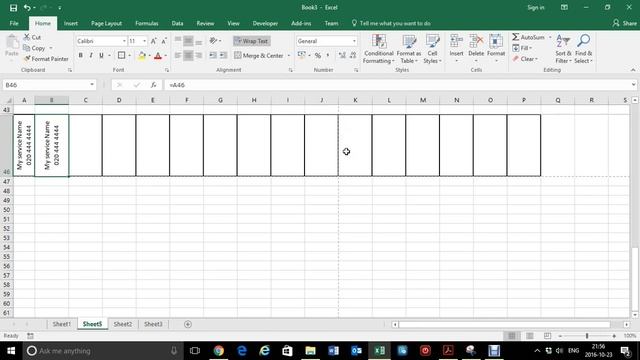Viewport: 640px width, 360px height.
Task: Toggle Wrap Text for the cell
Action: pyautogui.click(x=252, y=41)
